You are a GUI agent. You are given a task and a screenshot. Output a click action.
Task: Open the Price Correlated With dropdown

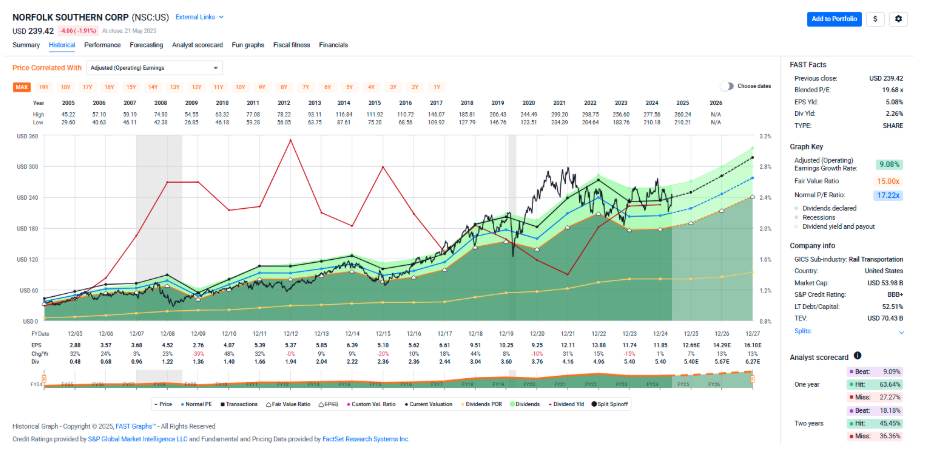pos(154,68)
